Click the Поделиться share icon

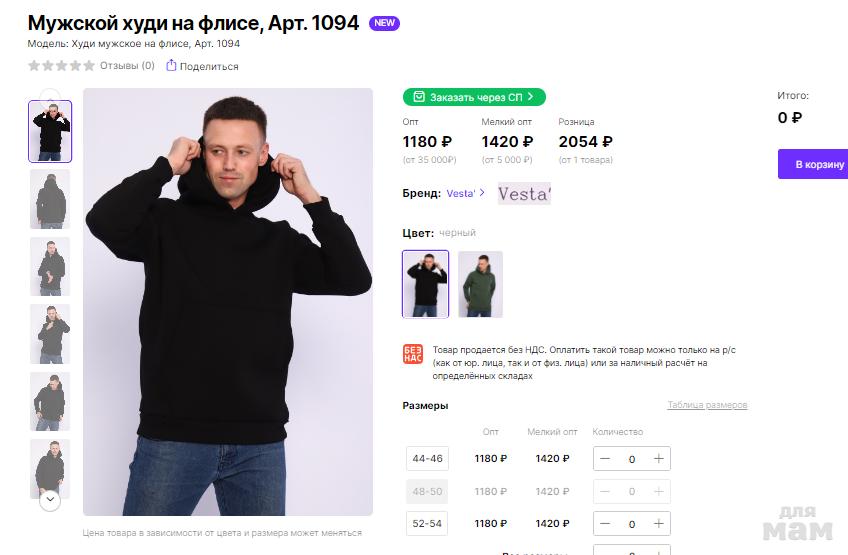(x=171, y=66)
